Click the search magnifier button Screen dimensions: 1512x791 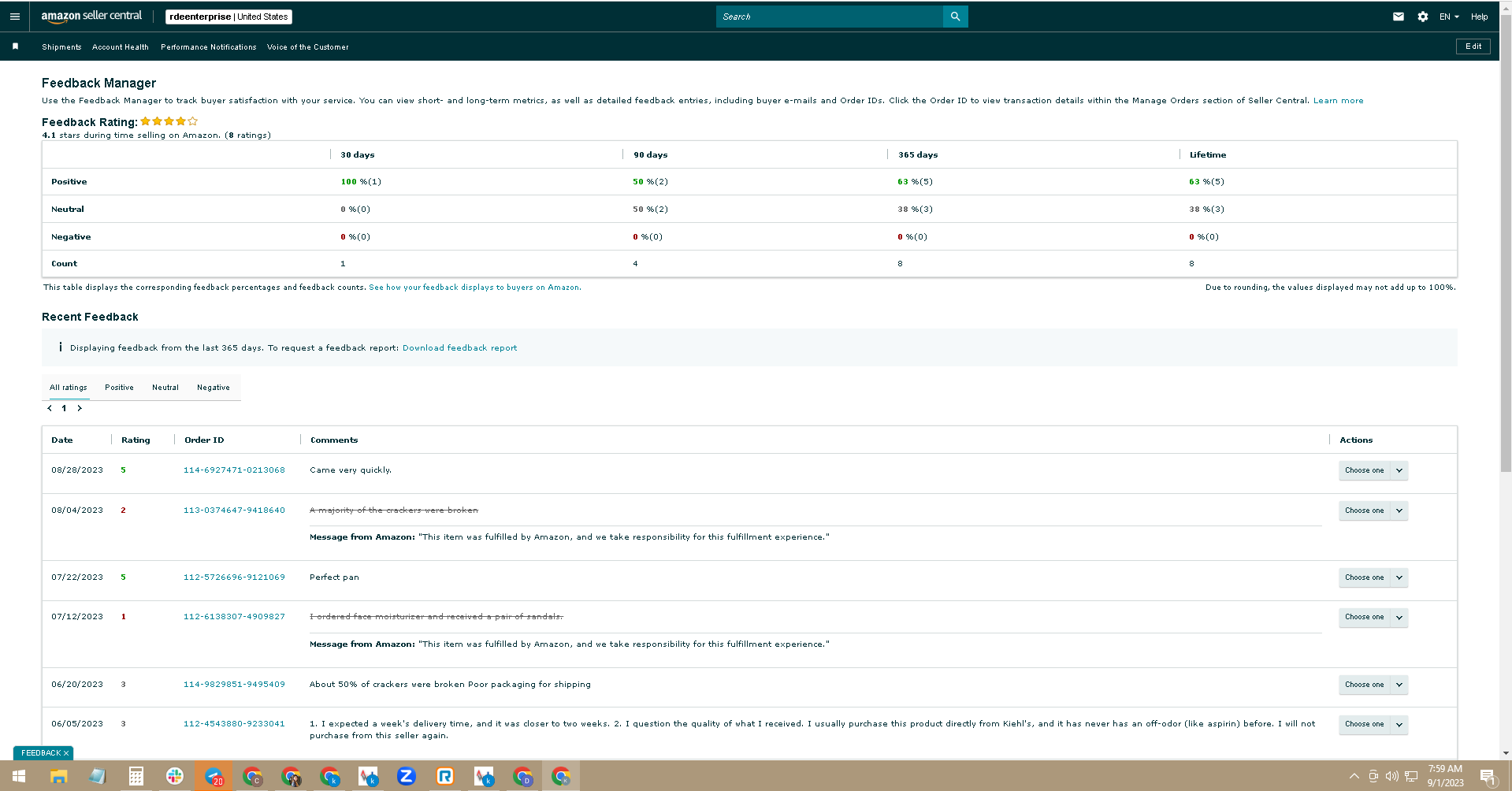click(x=955, y=17)
